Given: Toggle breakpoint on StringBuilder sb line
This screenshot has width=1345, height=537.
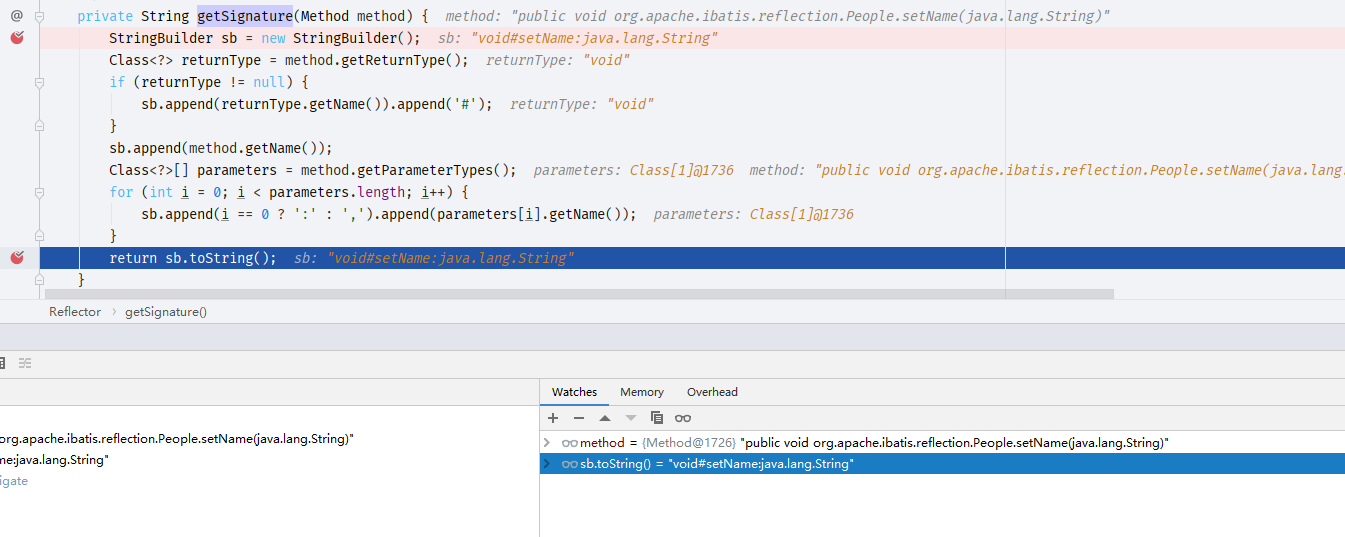Looking at the screenshot, I should [x=17, y=38].
